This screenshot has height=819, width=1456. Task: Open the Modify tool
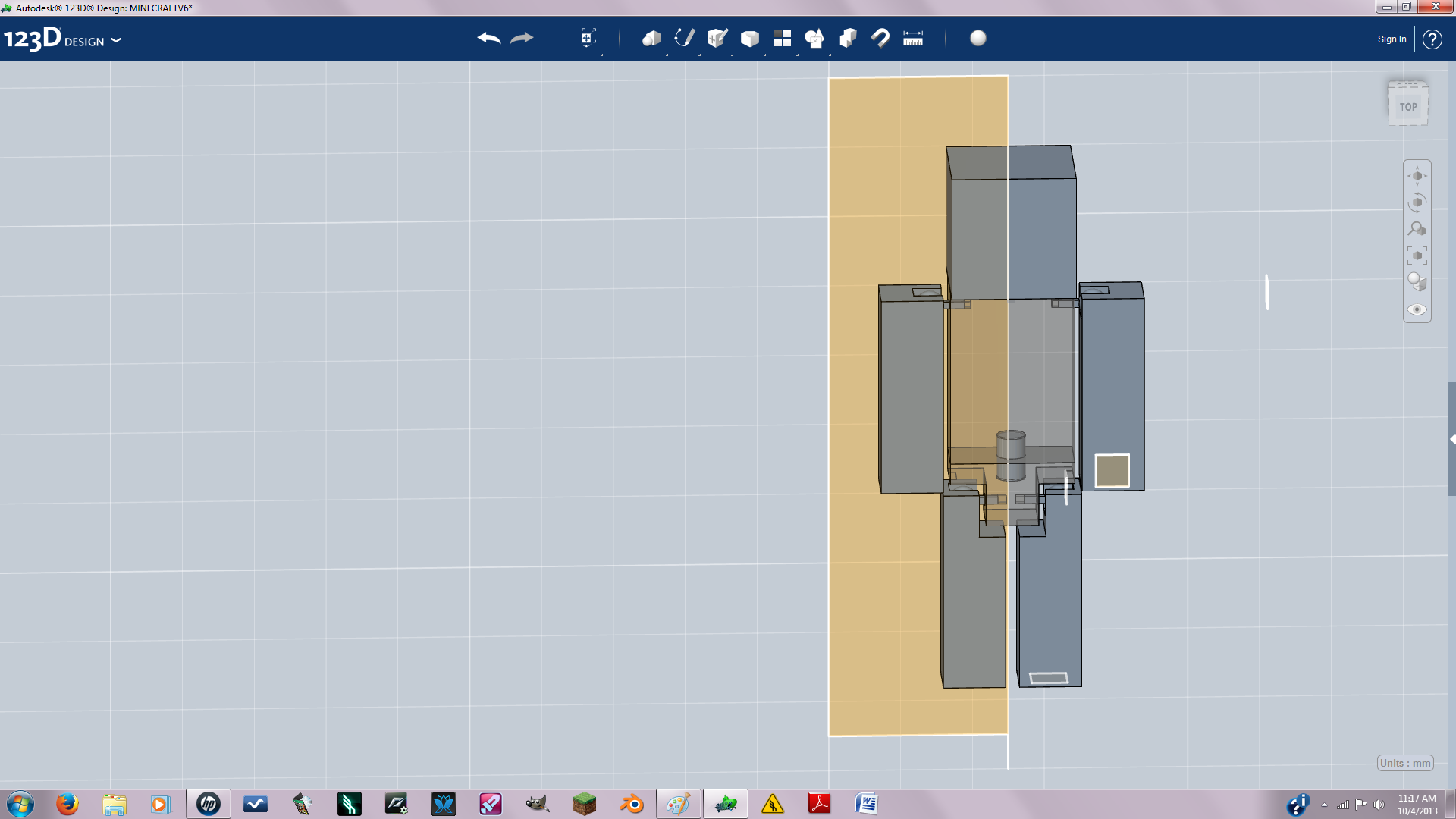(750, 38)
